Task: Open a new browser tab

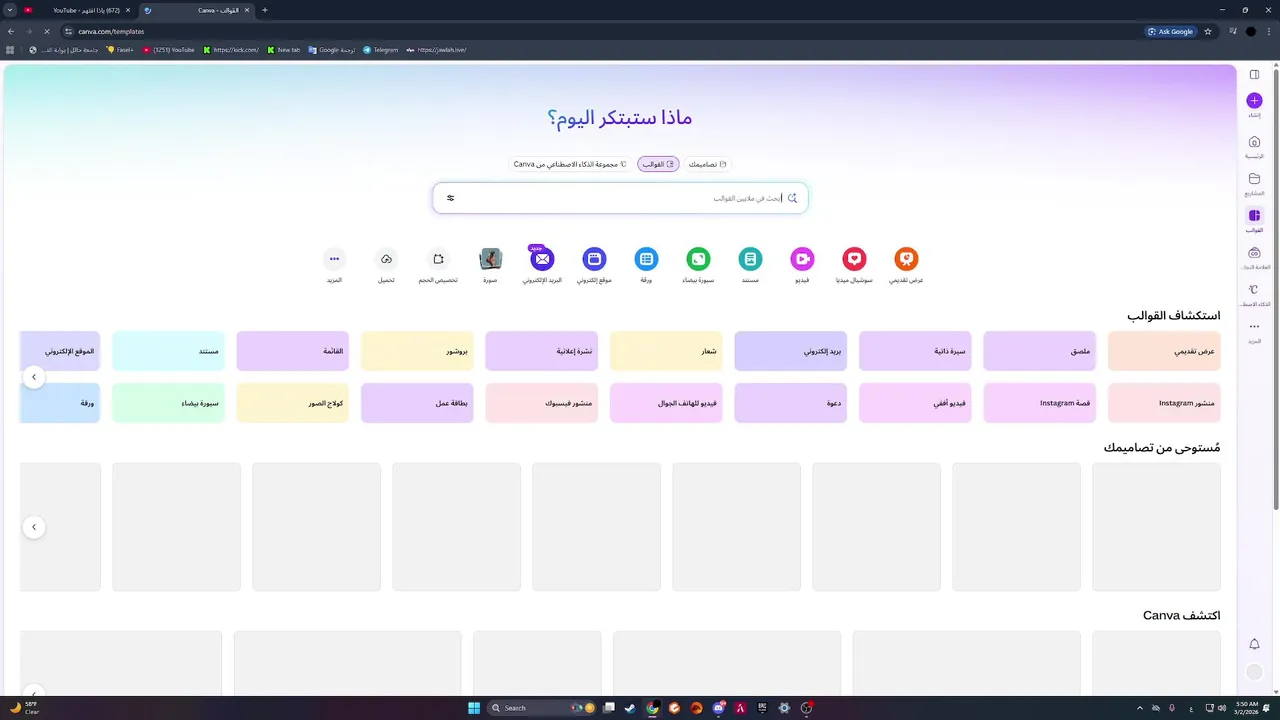Action: (265, 10)
